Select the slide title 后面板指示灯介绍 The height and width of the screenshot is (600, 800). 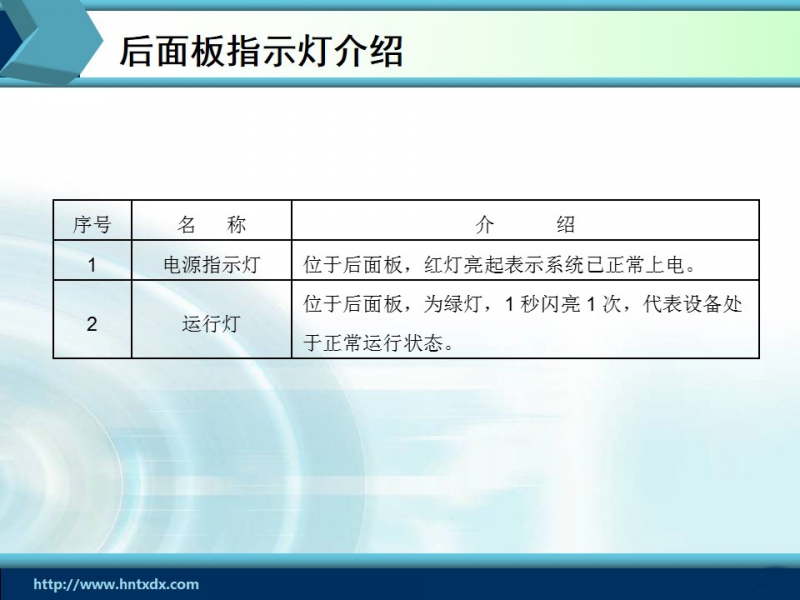pos(261,51)
